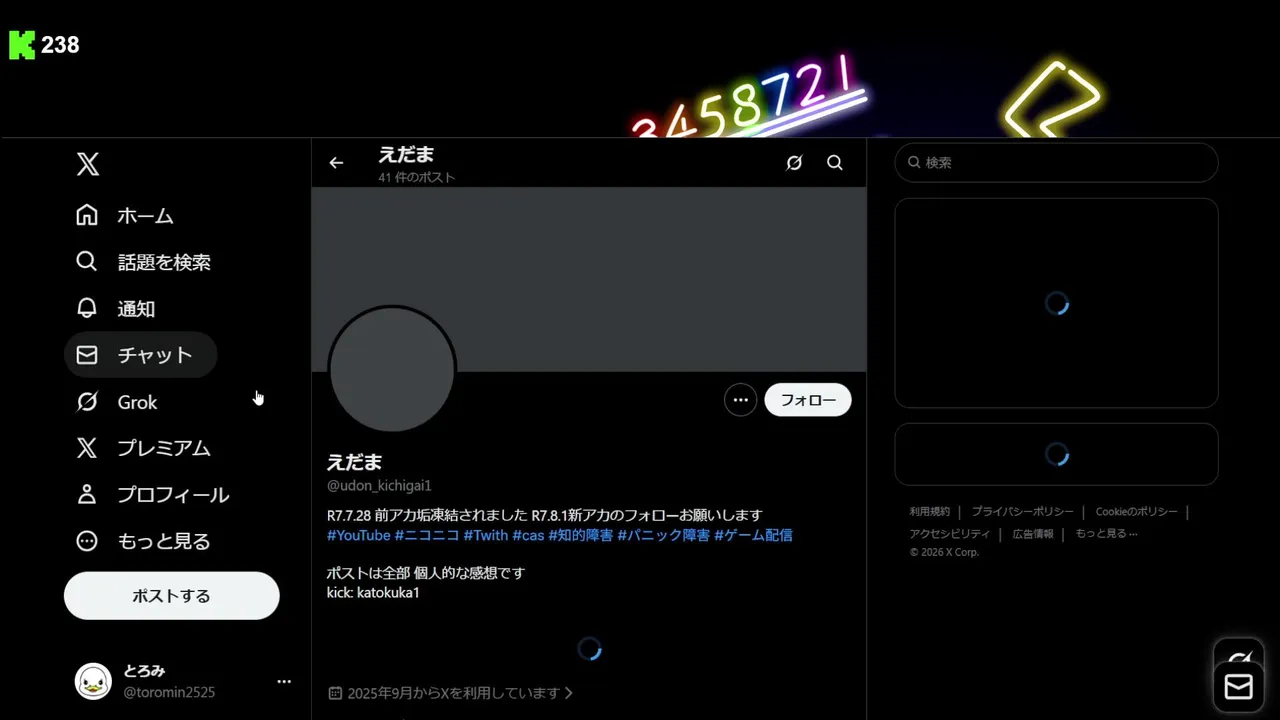Open account menu dots beside とろみ

284,681
